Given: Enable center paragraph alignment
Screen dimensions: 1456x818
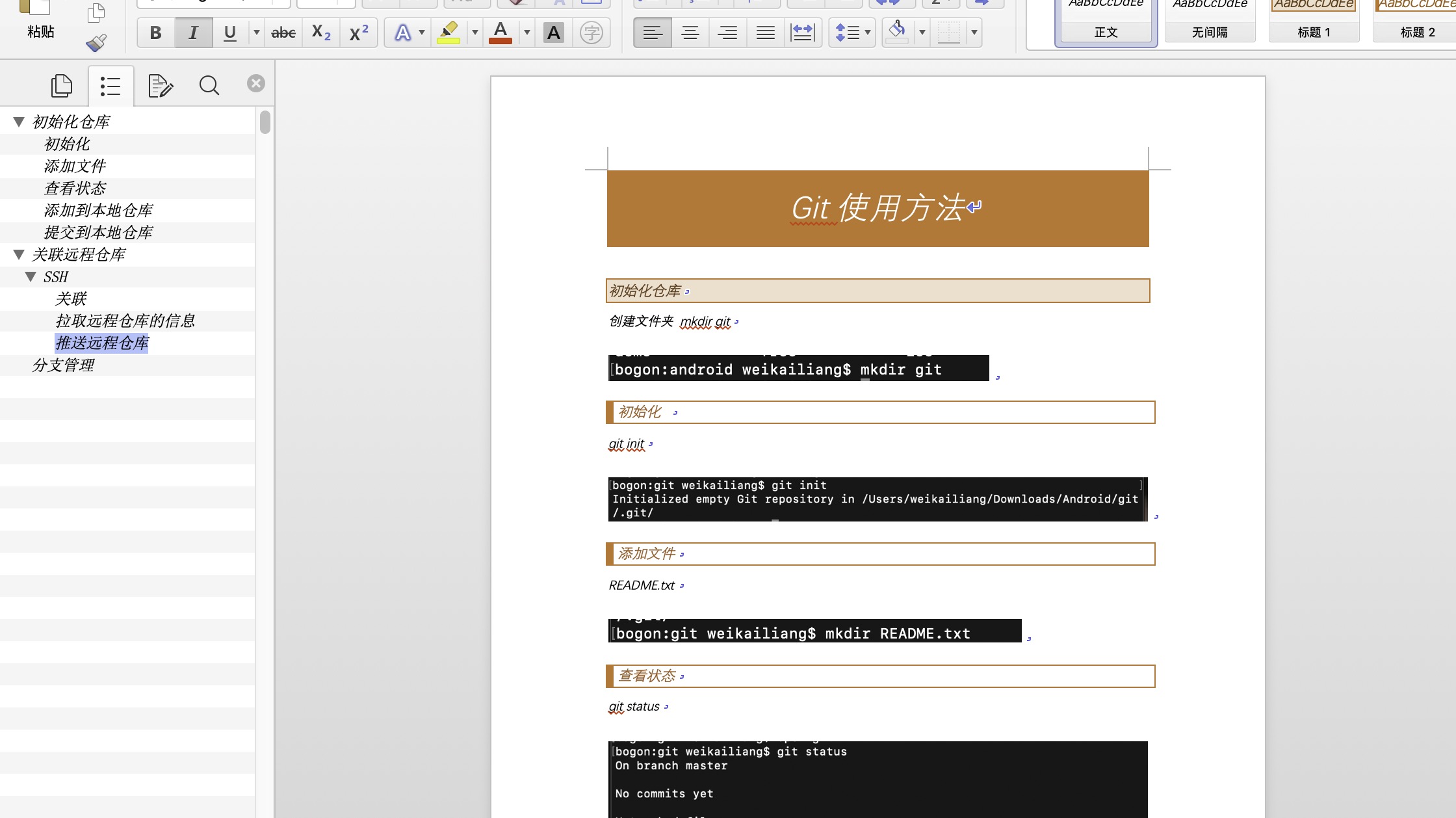Looking at the screenshot, I should 690,33.
